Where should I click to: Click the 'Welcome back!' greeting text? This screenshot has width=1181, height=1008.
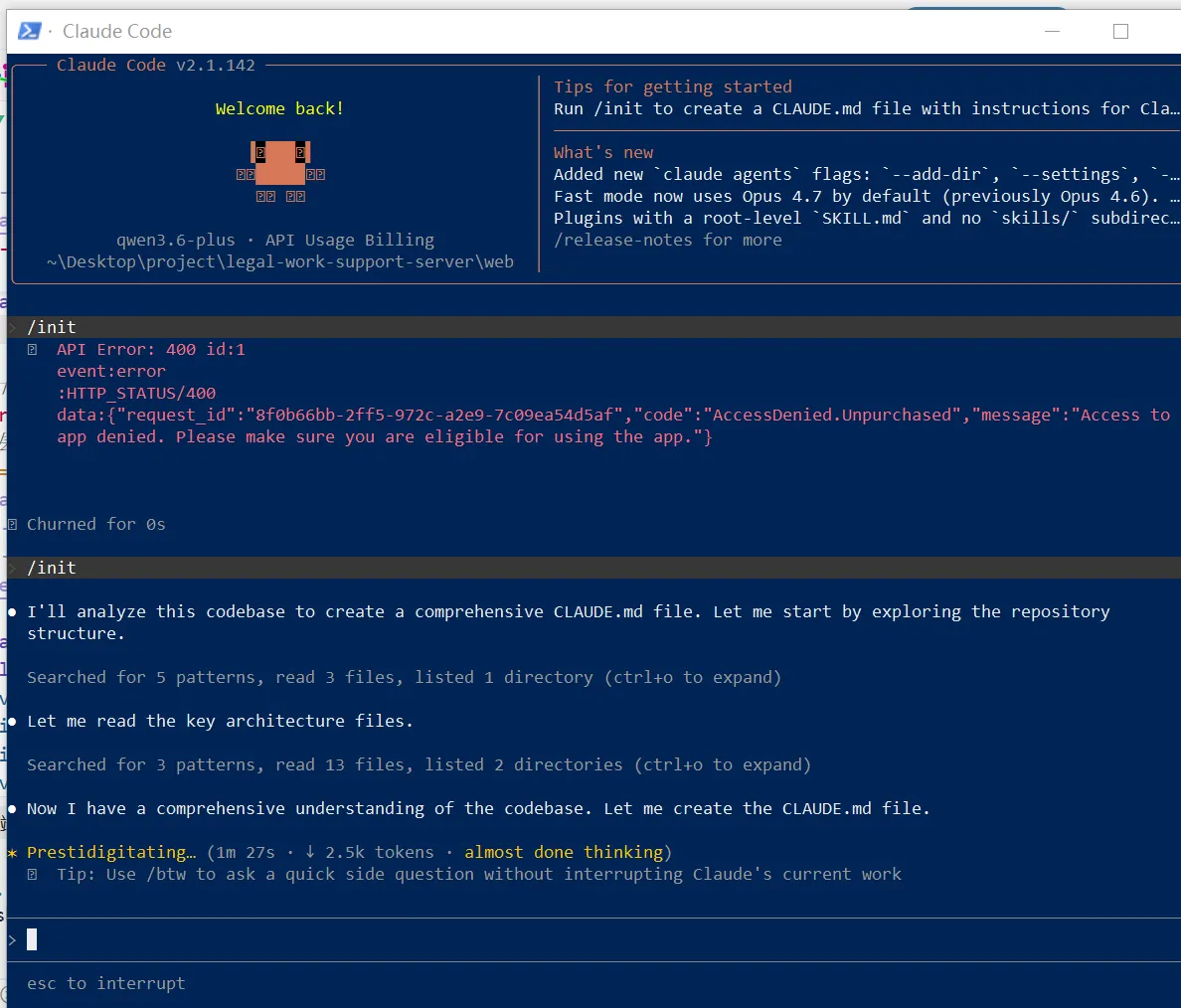(279, 108)
